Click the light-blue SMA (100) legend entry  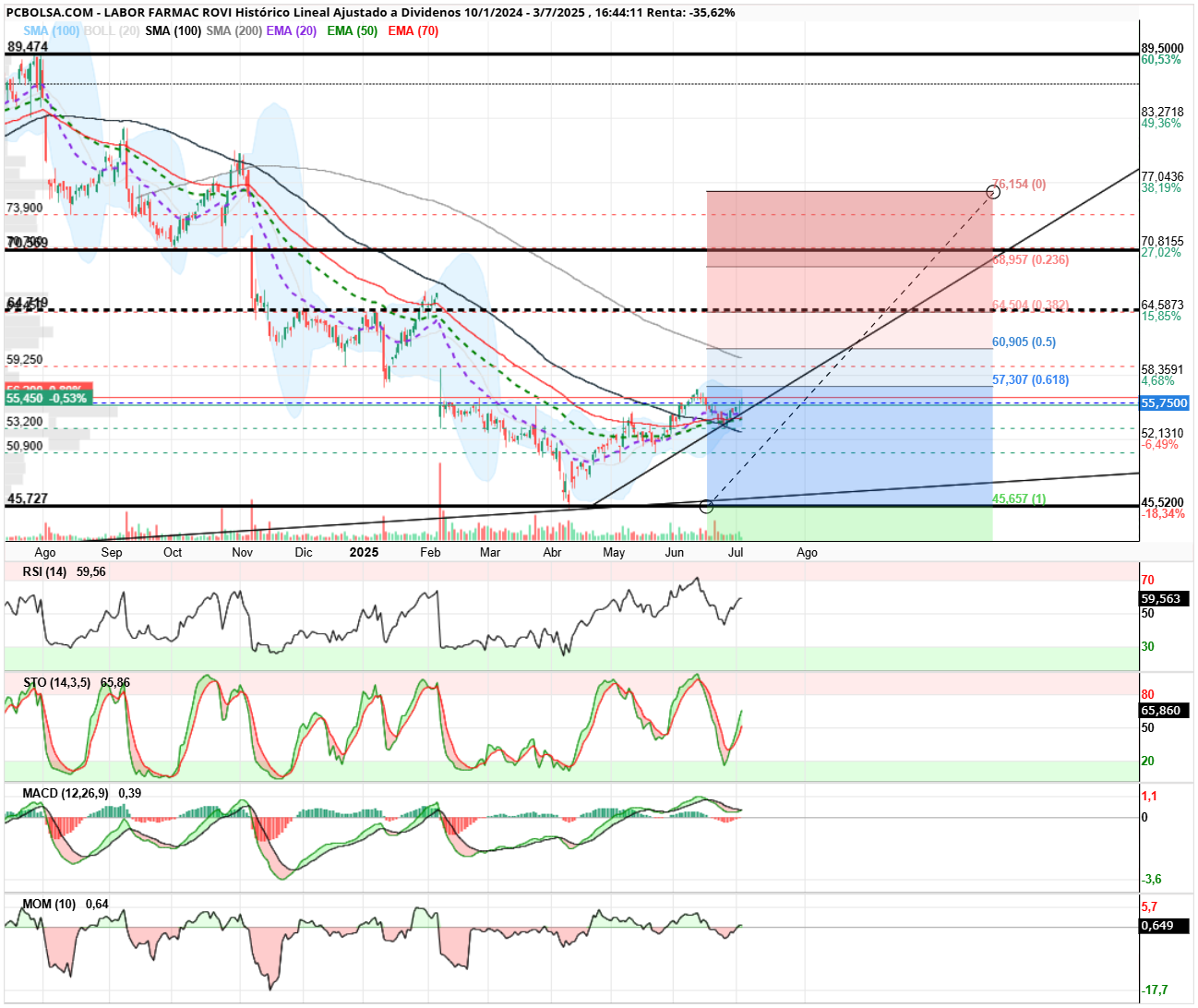click(52, 30)
